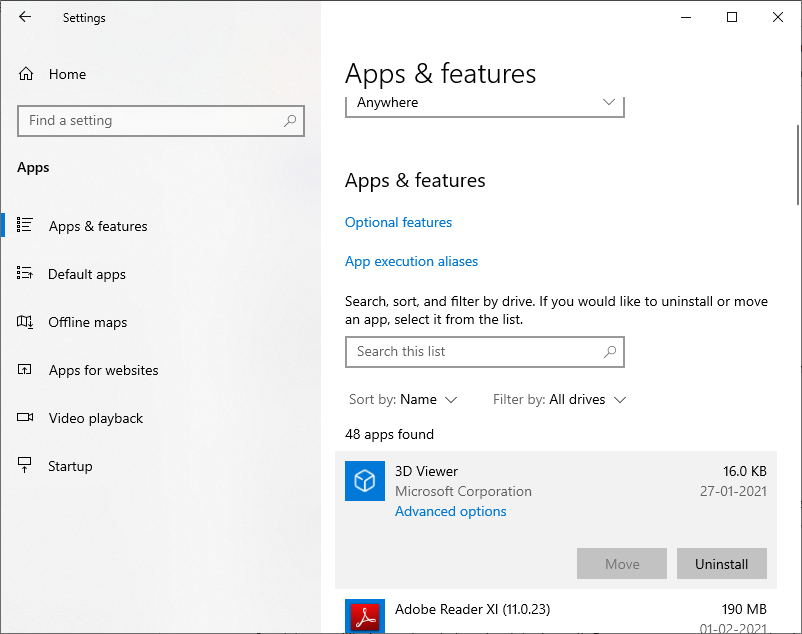
Task: Open the Optional features link
Action: [x=398, y=222]
